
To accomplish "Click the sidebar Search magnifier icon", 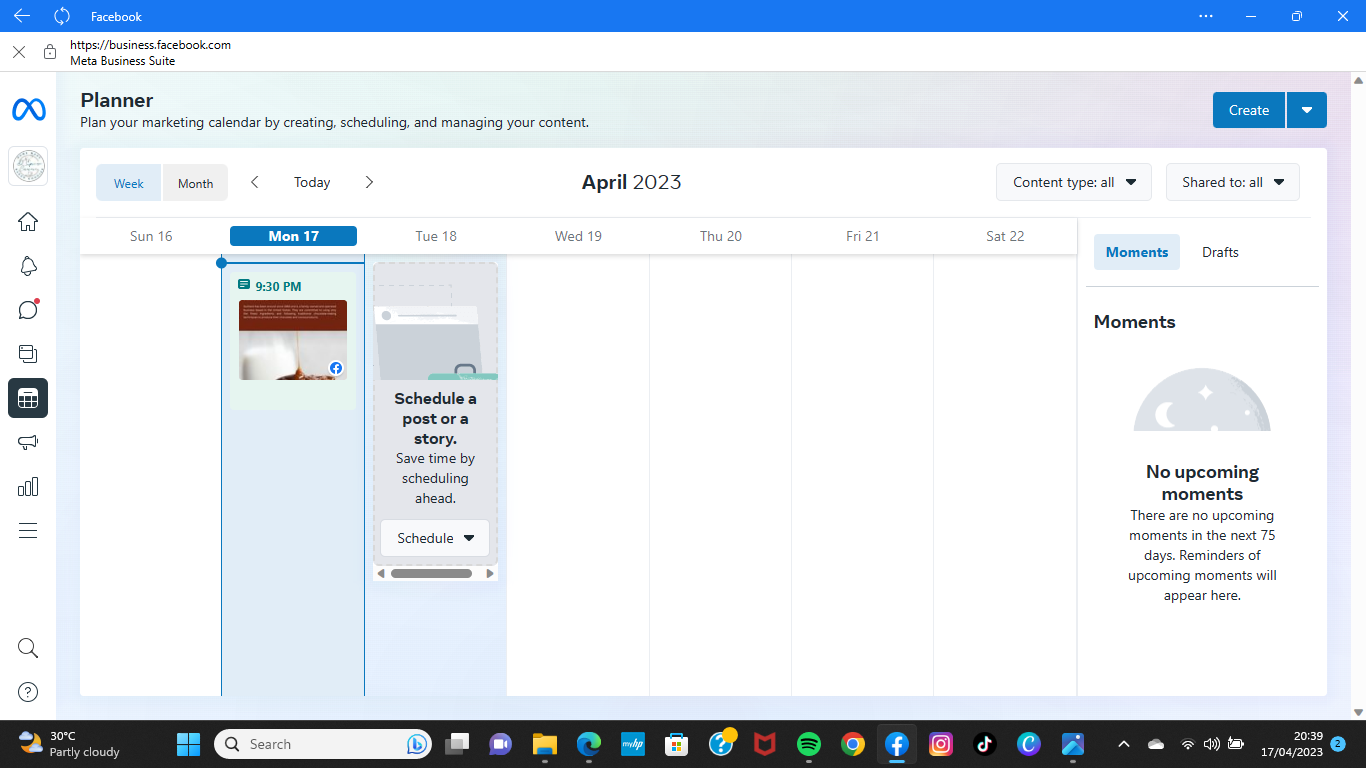I will (x=28, y=648).
